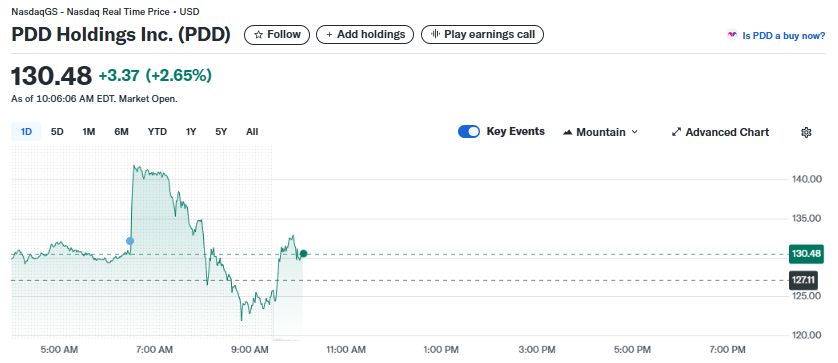Click the 9:00 AM time axis label
Image resolution: width=838 pixels, height=363 pixels.
[x=250, y=350]
